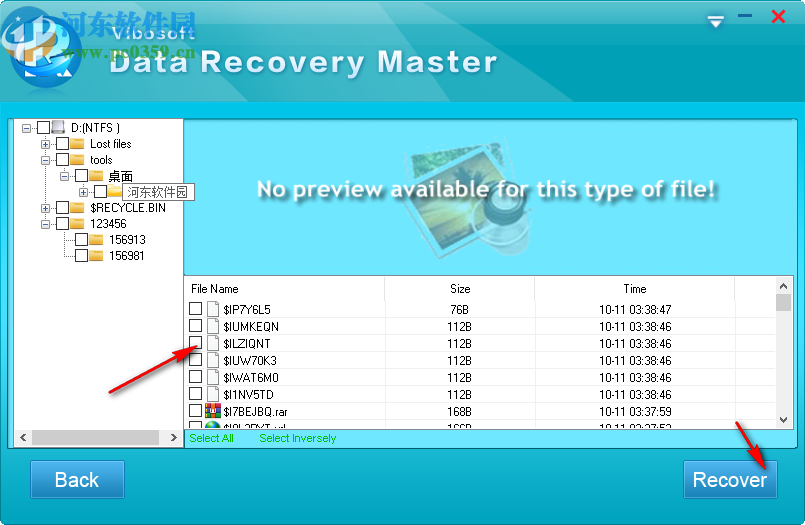Image resolution: width=805 pixels, height=525 pixels.
Task: Tick the checkbox for file $I1NV5TD
Action: coord(195,394)
